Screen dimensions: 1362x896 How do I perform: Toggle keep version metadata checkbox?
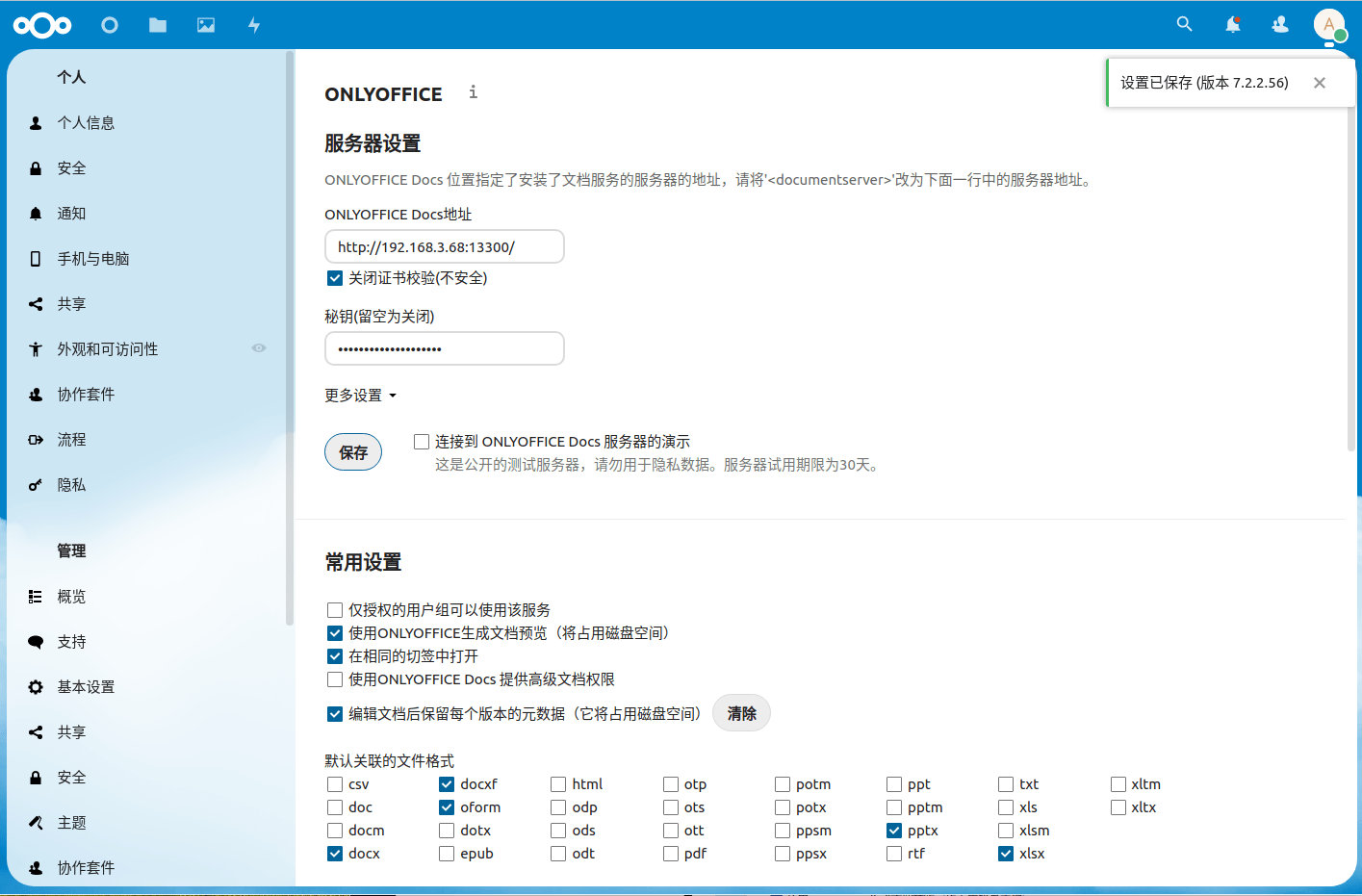(335, 714)
